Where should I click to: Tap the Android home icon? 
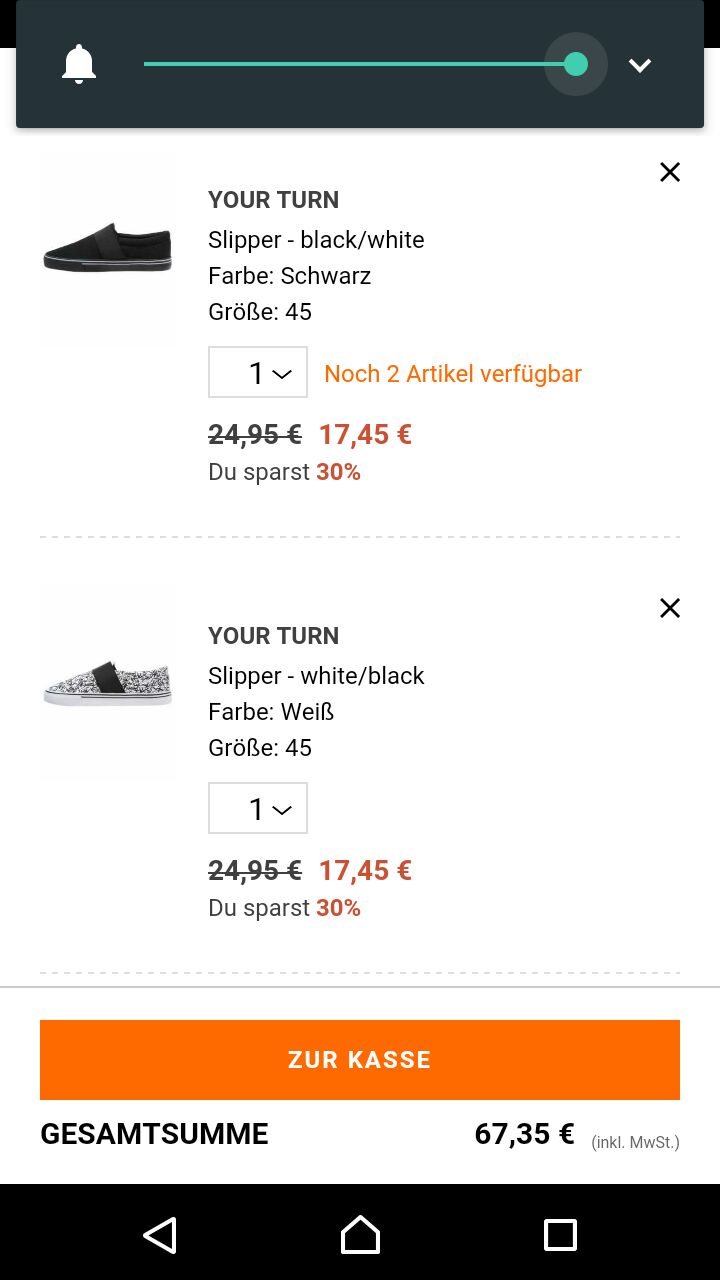(360, 1235)
